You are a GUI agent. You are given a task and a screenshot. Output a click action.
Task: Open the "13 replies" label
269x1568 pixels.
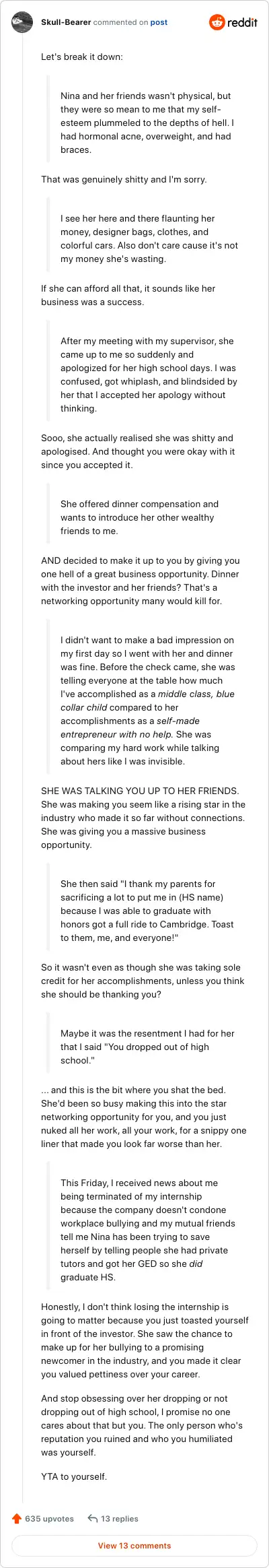point(120,1519)
